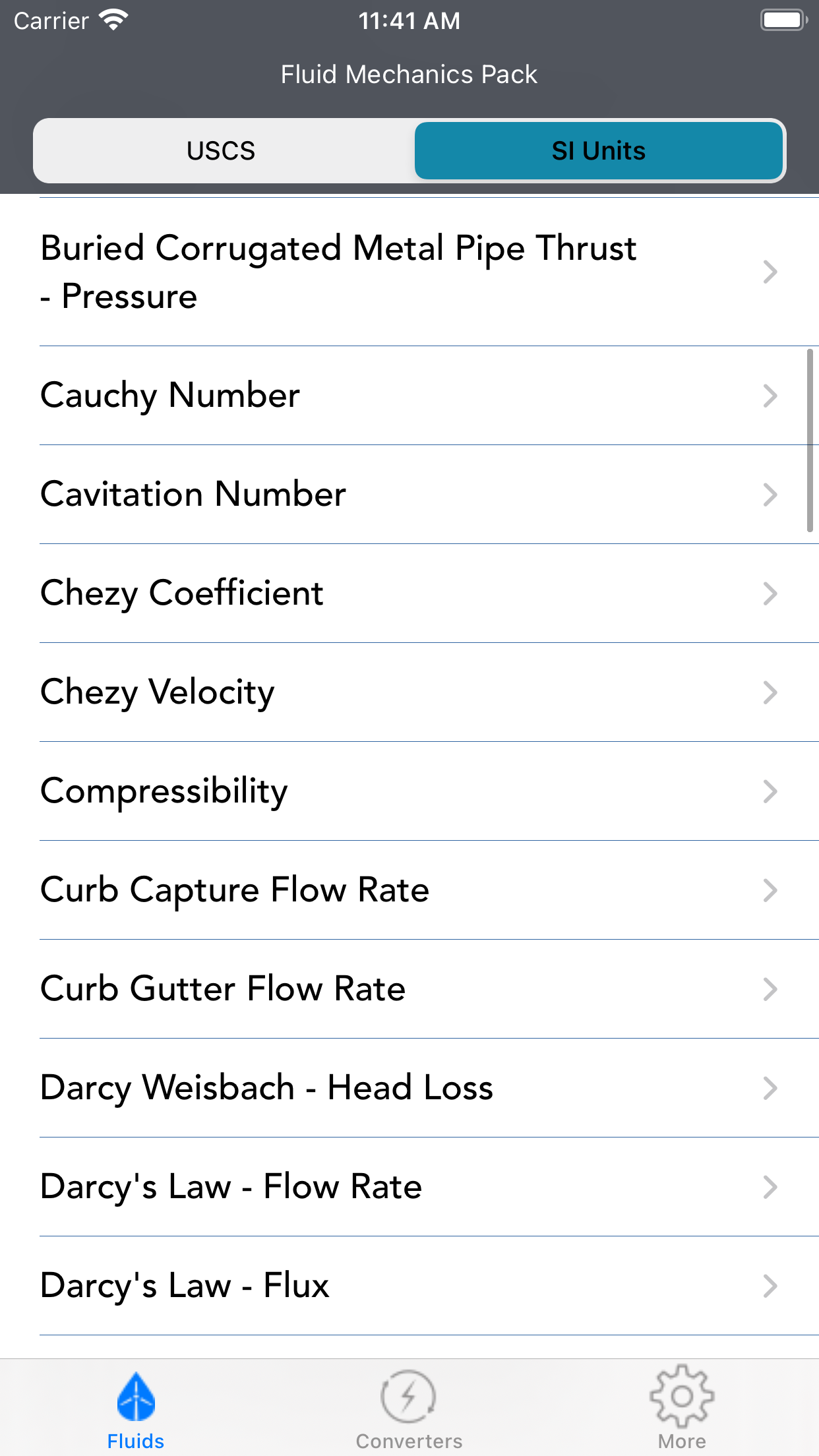The width and height of the screenshot is (819, 1456).
Task: Open Buried Corrugated Metal Pipe Thrust entry
Action: [338, 272]
